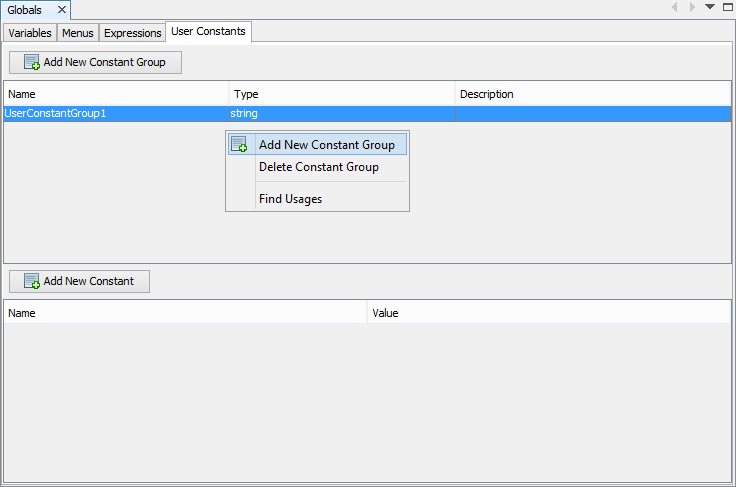Image resolution: width=736 pixels, height=487 pixels.
Task: Click the scroll-right arrow in the top-right corner
Action: pos(692,7)
